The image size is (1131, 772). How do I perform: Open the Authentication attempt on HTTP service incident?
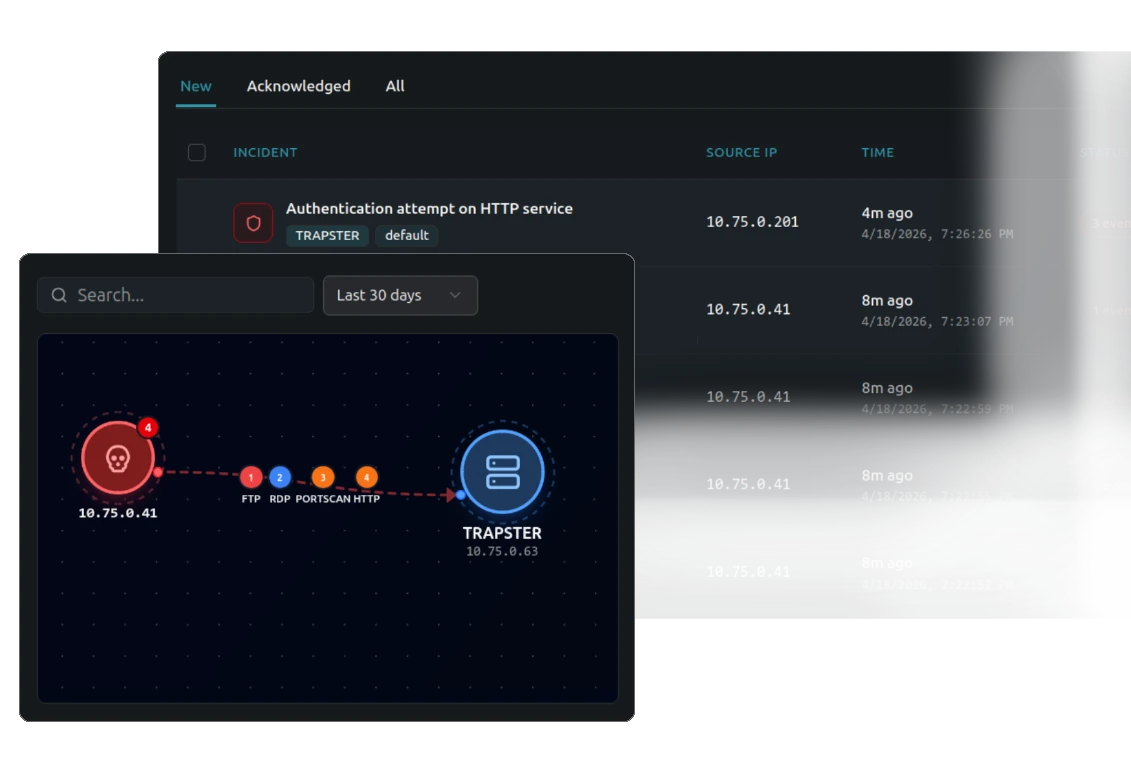point(429,208)
